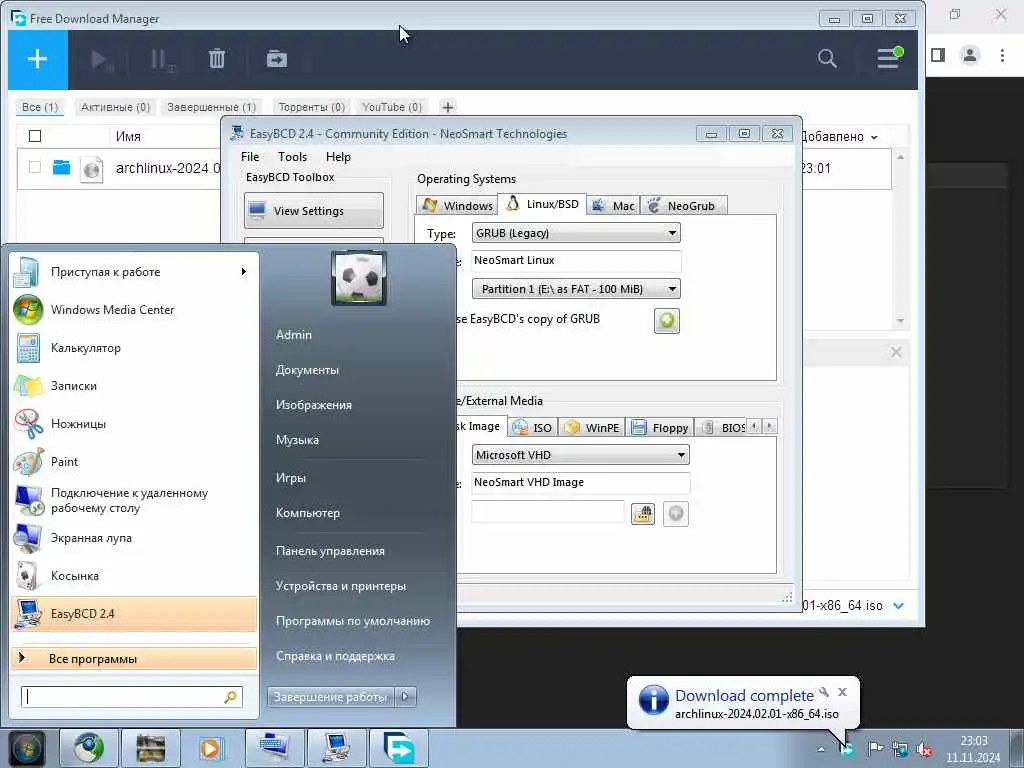Screen dimensions: 1024x768
Task: Open the Tools menu in EasyBCD
Action: pyautogui.click(x=292, y=157)
